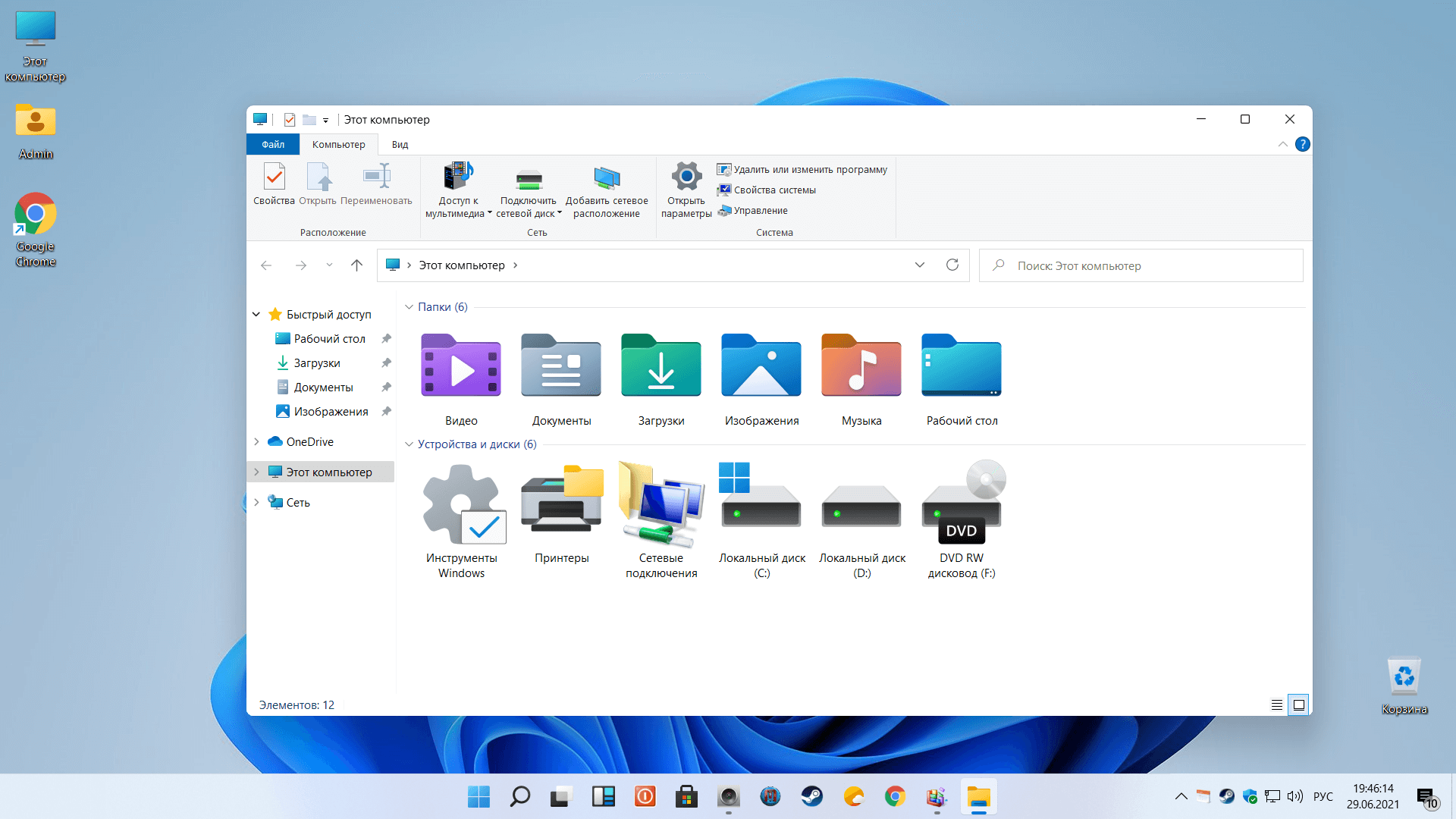Image resolution: width=1456 pixels, height=819 pixels.
Task: Collapse the Папки (6) group
Action: pos(409,307)
